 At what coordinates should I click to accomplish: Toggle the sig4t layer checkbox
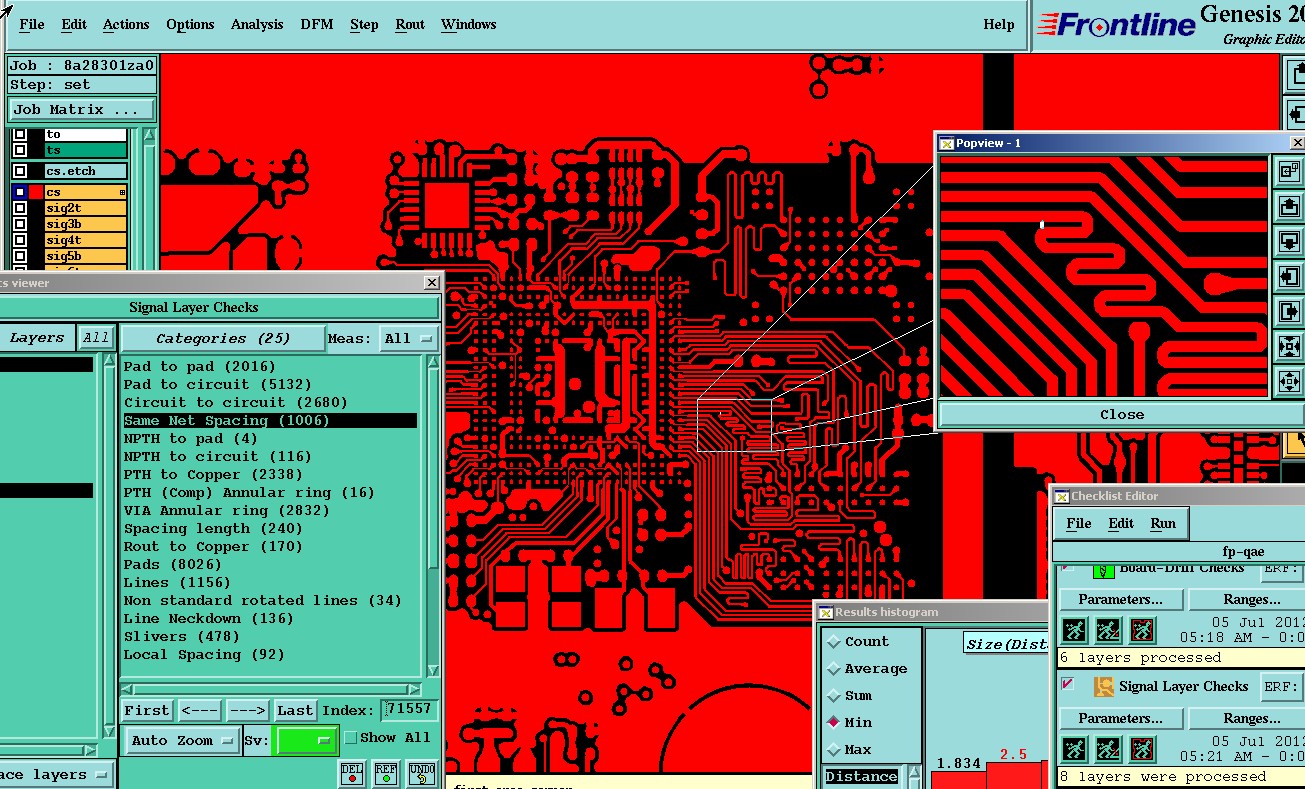20,240
